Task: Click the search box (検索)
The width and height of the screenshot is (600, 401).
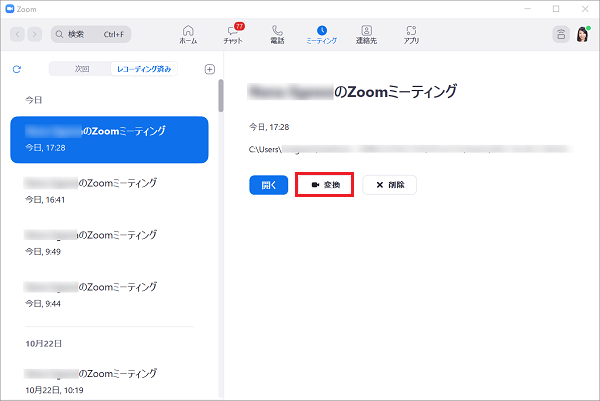Action: 91,34
